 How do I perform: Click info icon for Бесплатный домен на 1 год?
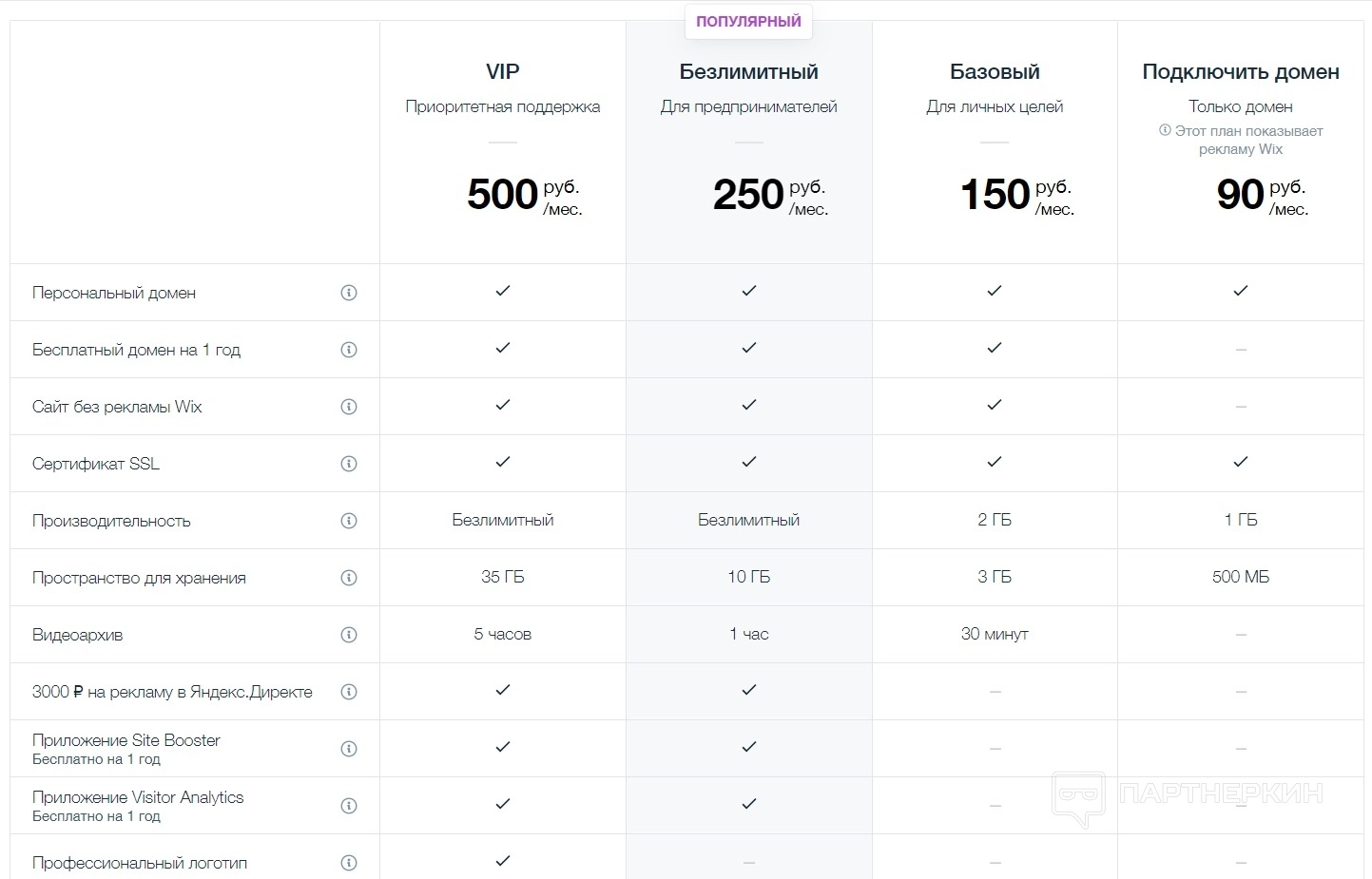click(349, 350)
